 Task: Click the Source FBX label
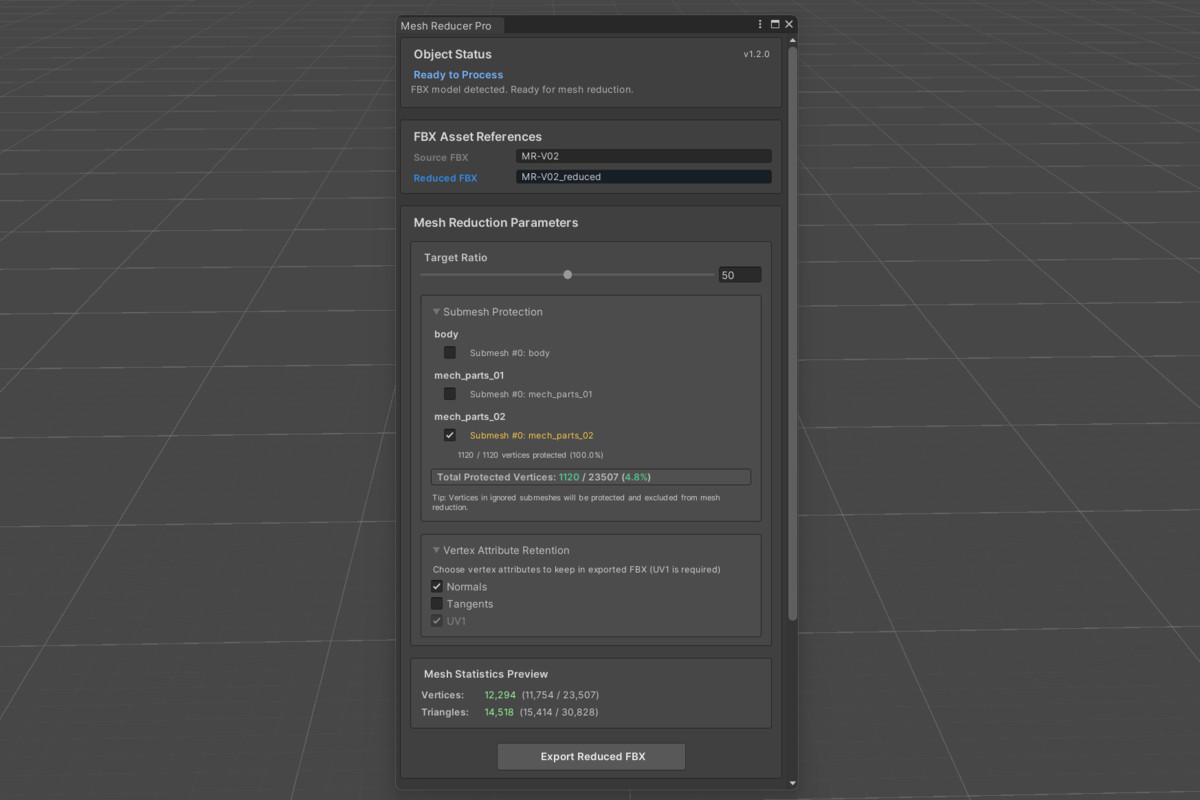[x=441, y=158]
